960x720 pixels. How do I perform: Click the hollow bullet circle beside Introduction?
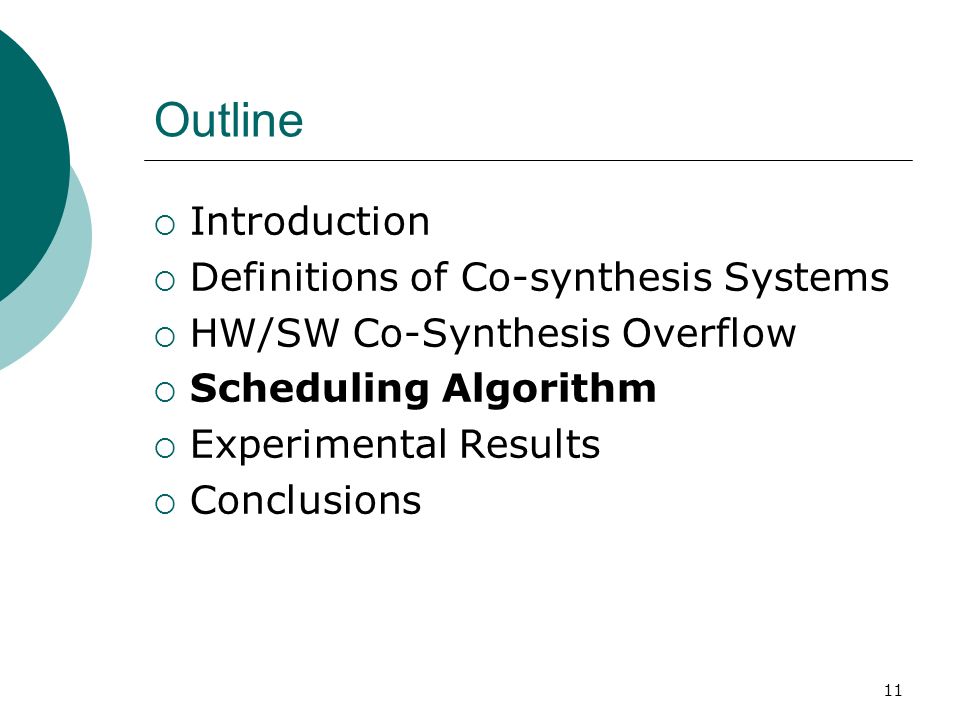[165, 225]
